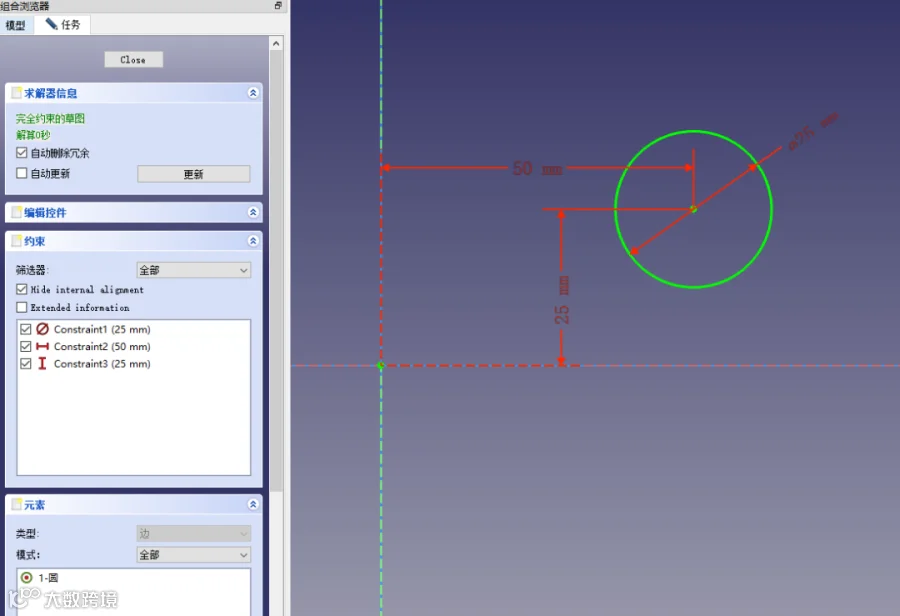Viewport: 900px width, 616px height.
Task: Click the 50 mm dimension label
Action: tap(537, 168)
